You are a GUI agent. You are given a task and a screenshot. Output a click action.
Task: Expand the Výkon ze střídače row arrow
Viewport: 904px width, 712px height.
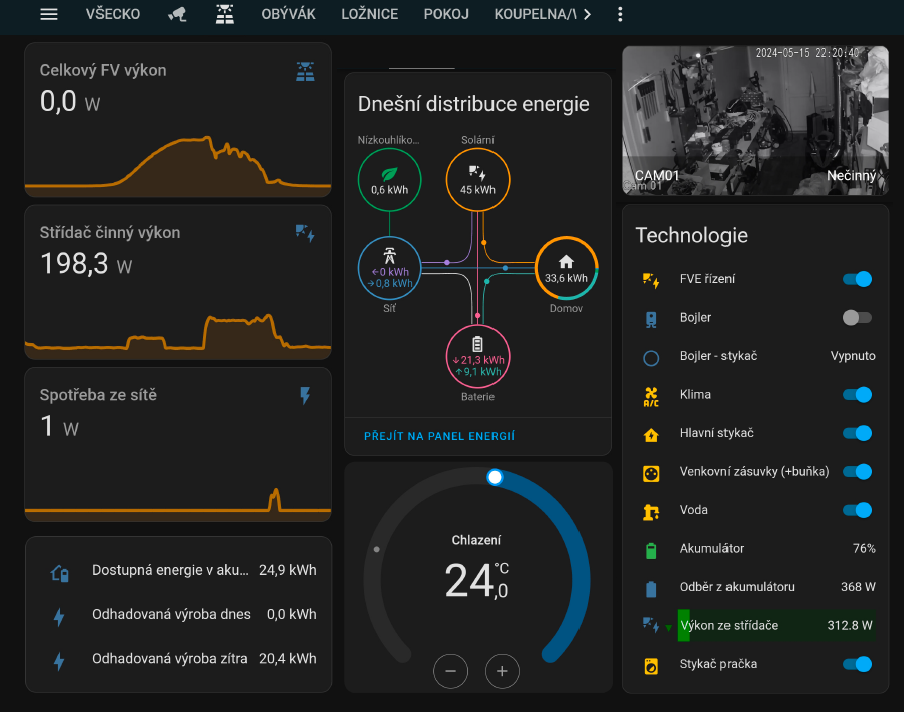point(668,627)
